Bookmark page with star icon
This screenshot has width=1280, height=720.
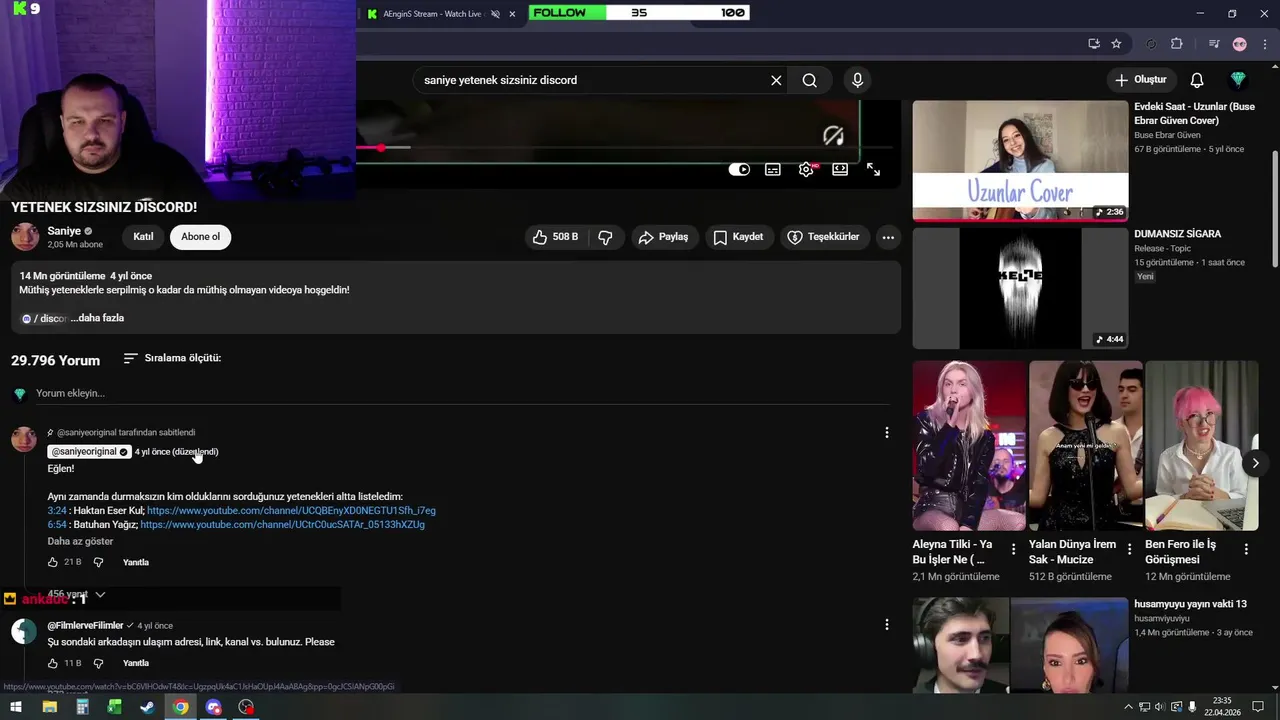coord(1116,44)
